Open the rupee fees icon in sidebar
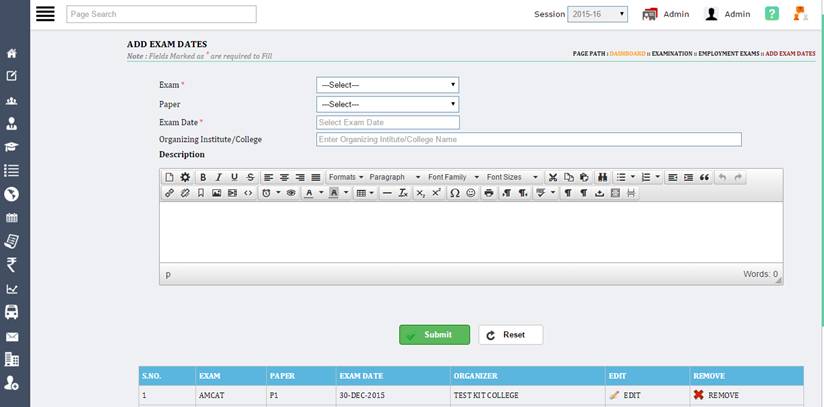Screen dimensions: 824x407 12,265
